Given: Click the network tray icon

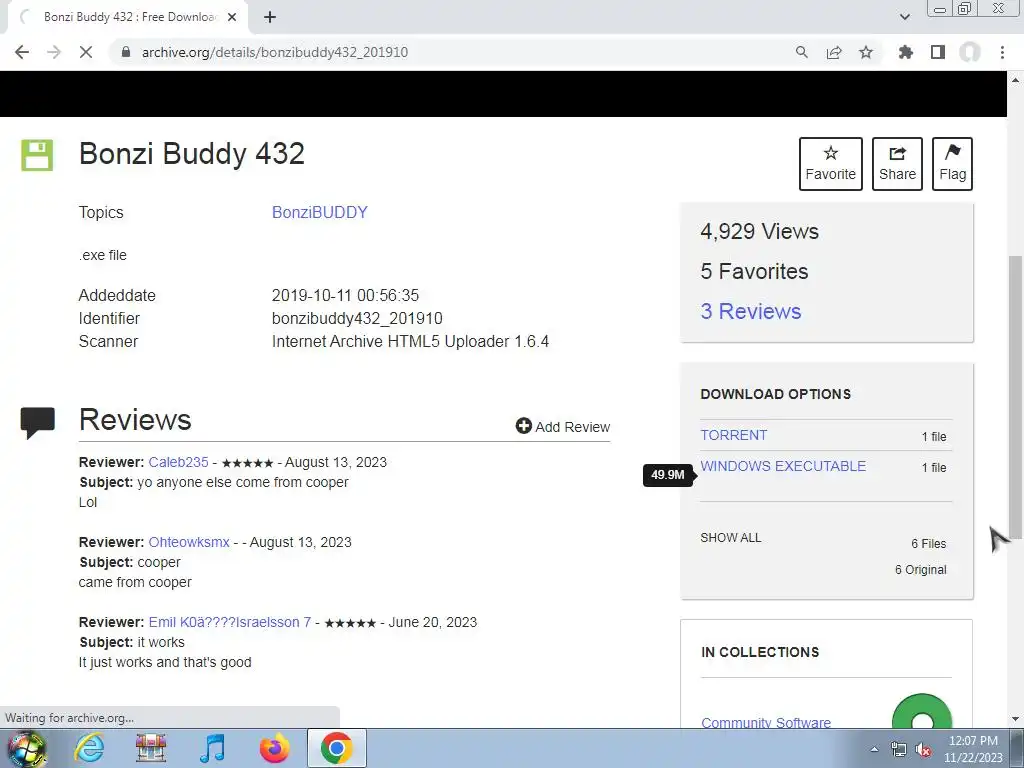Looking at the screenshot, I should (899, 750).
